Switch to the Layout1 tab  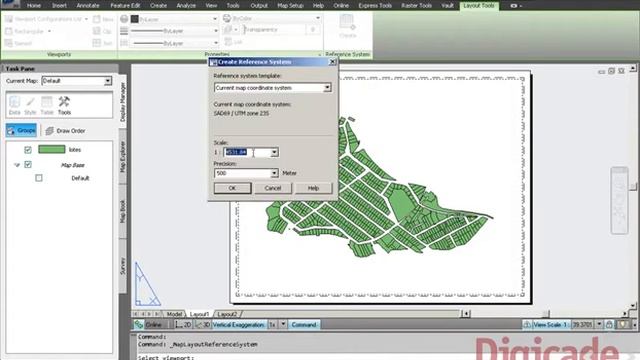[x=200, y=314]
